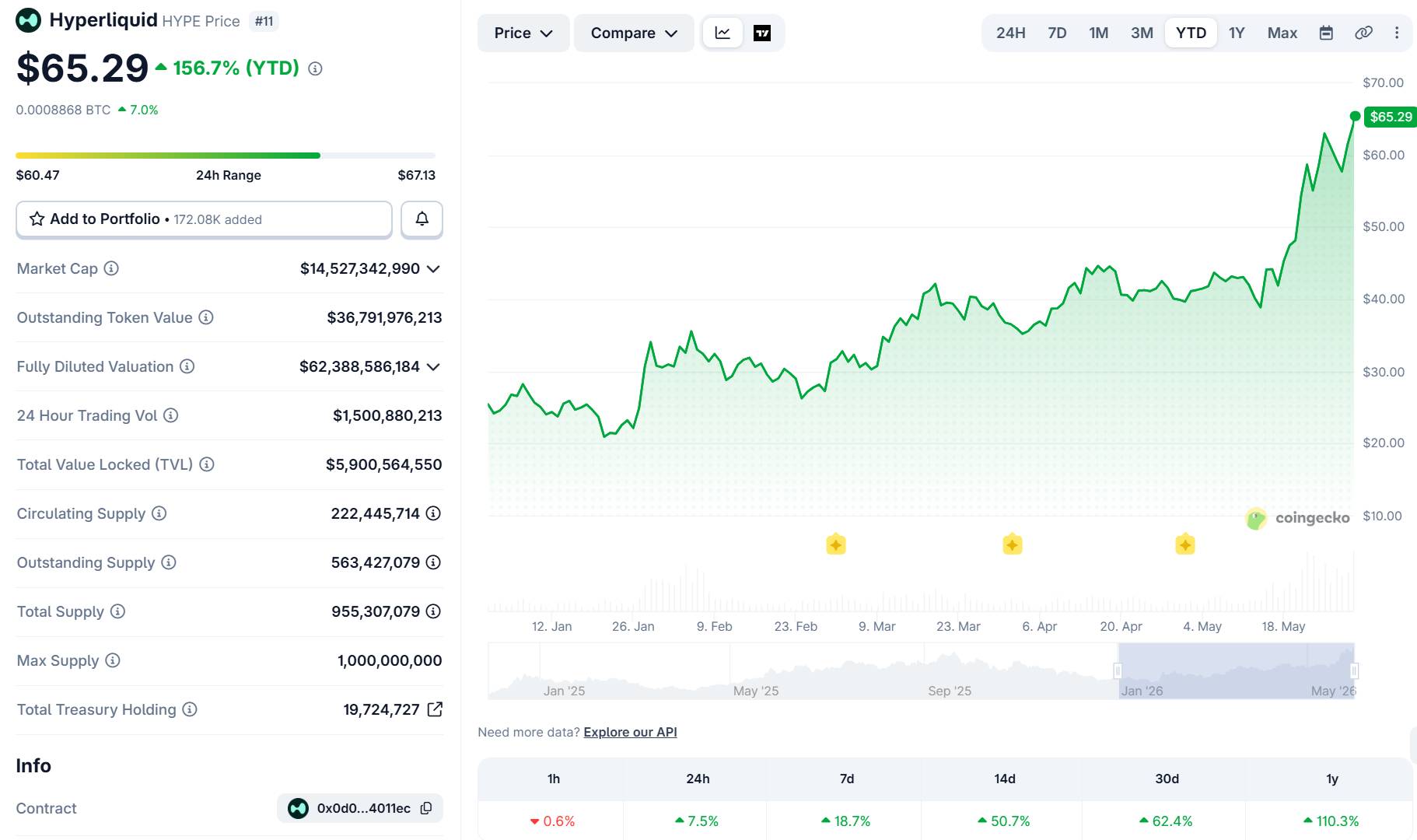This screenshot has height=840, width=1417.
Task: Click the $14,527,342,990 market cap value
Action: pos(360,268)
